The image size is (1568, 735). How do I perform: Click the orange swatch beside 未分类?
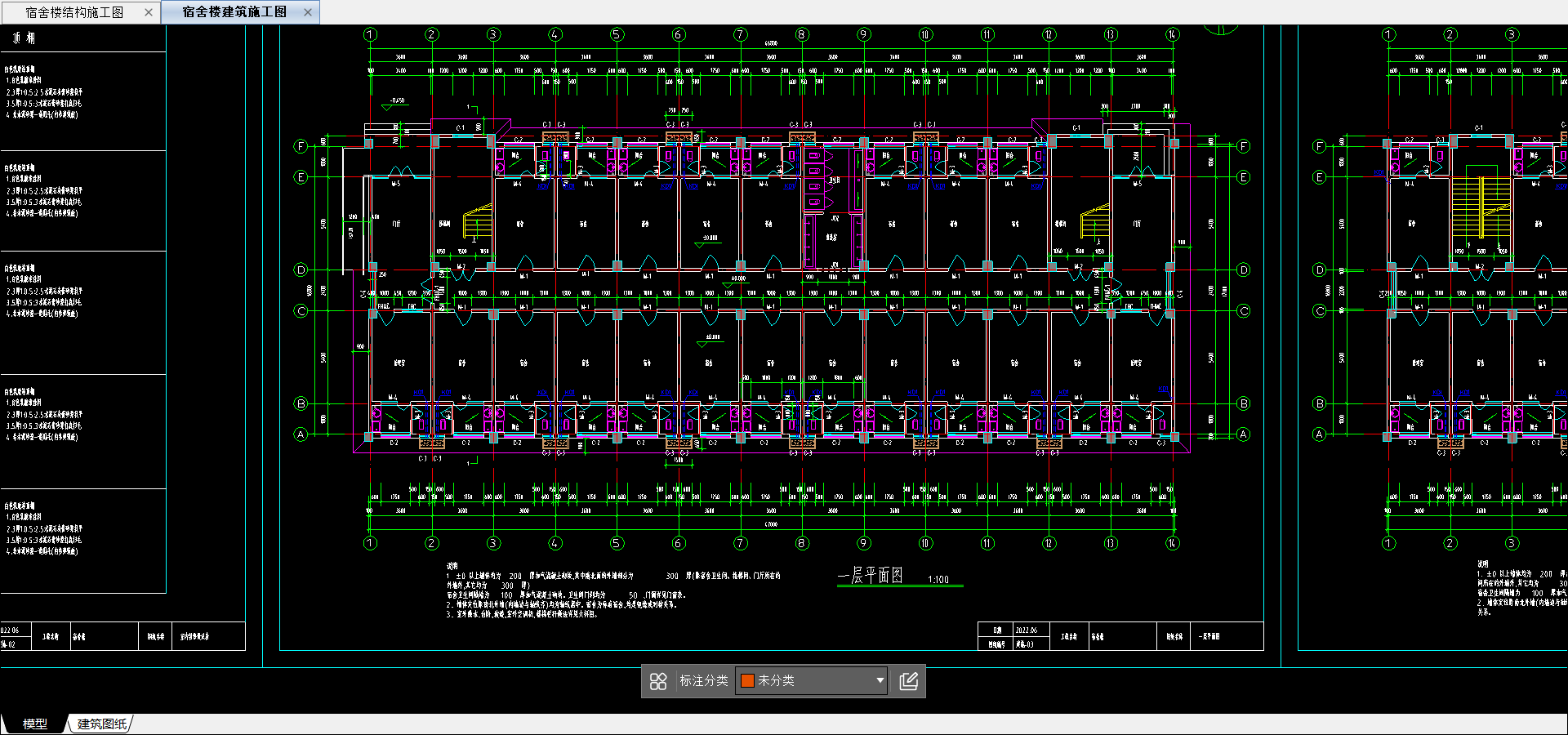pos(747,680)
